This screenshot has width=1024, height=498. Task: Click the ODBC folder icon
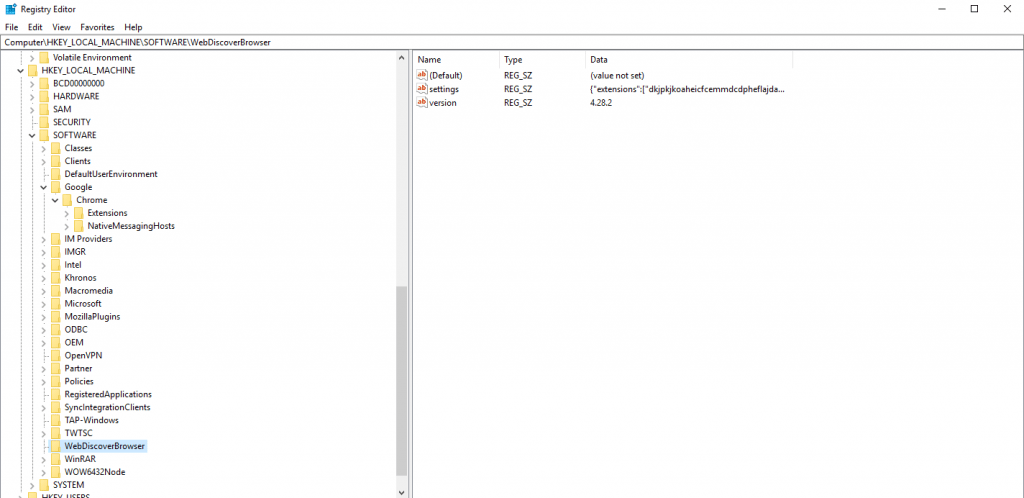point(56,329)
